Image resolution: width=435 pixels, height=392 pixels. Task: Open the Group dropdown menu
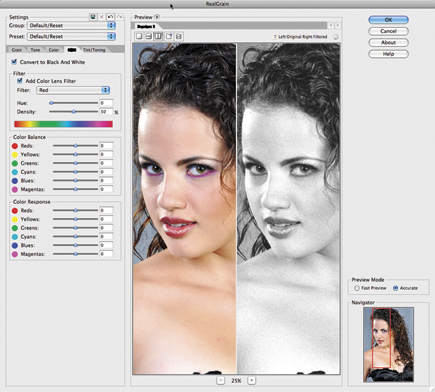pos(71,25)
